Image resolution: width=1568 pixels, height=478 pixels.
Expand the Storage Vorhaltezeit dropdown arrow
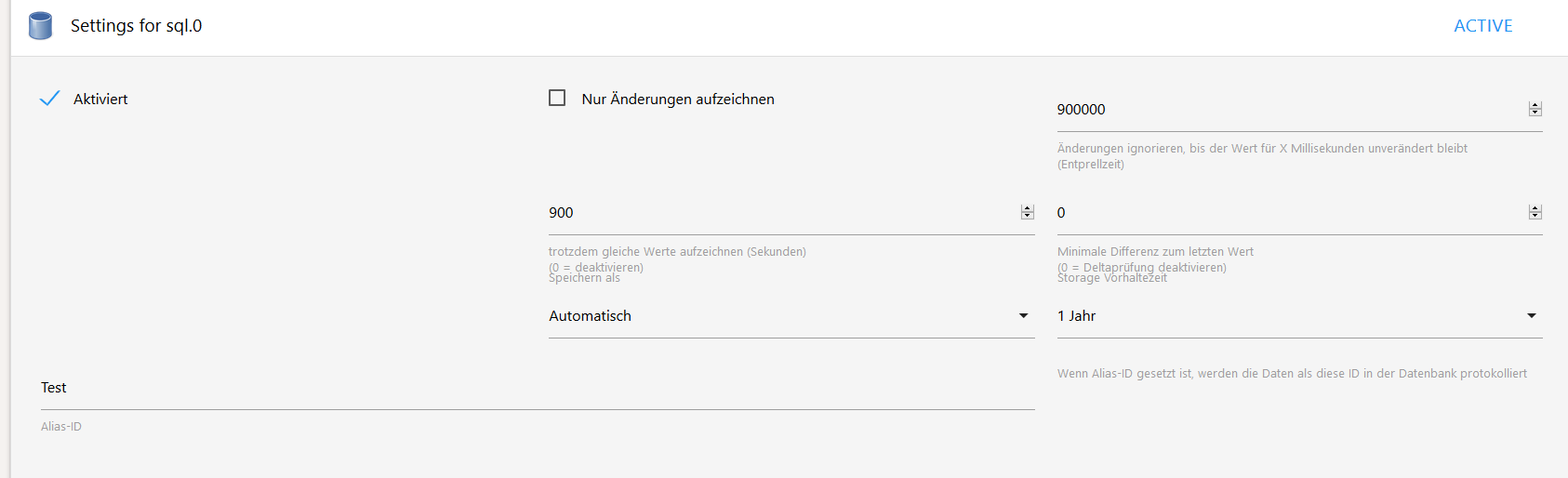pos(1532,316)
